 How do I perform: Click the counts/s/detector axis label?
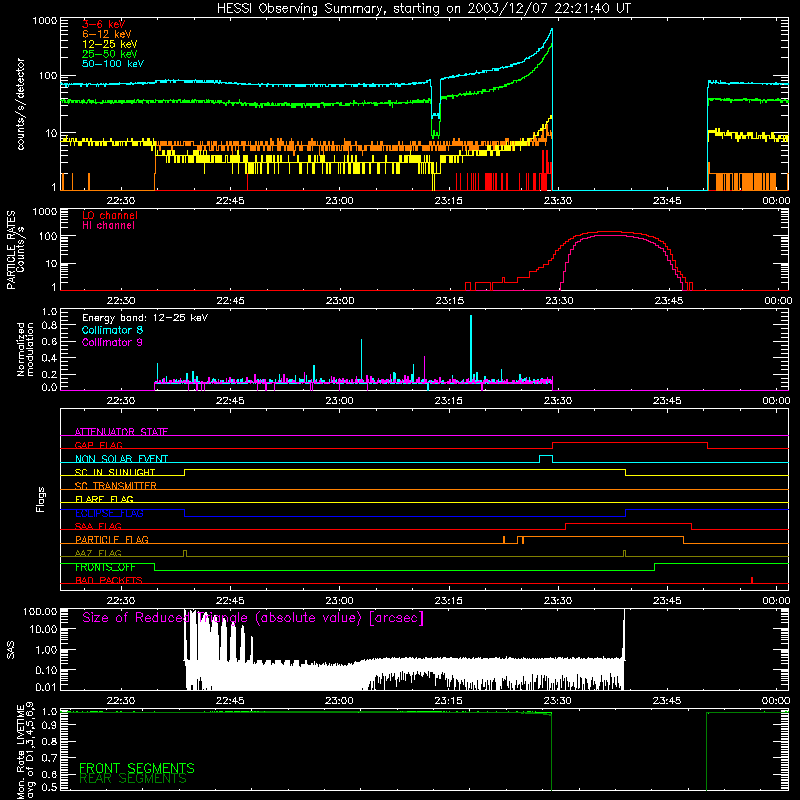20,104
